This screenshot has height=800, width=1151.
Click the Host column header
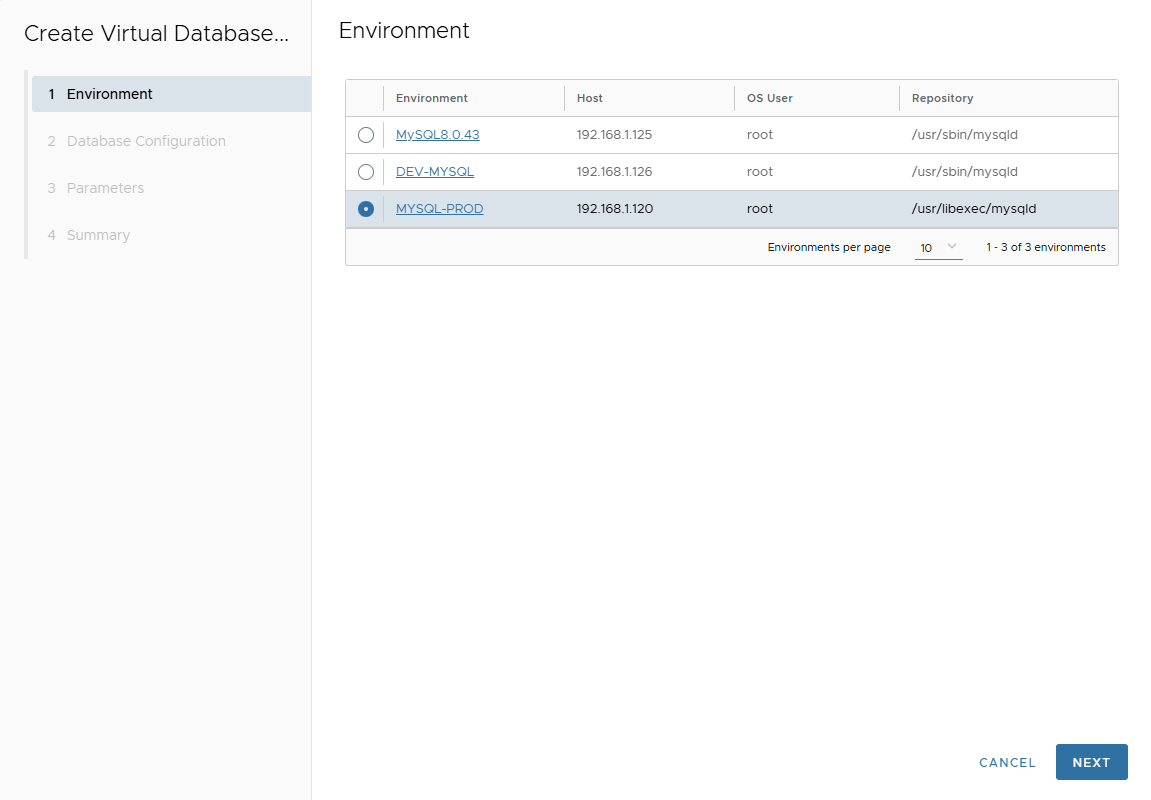[x=590, y=98]
